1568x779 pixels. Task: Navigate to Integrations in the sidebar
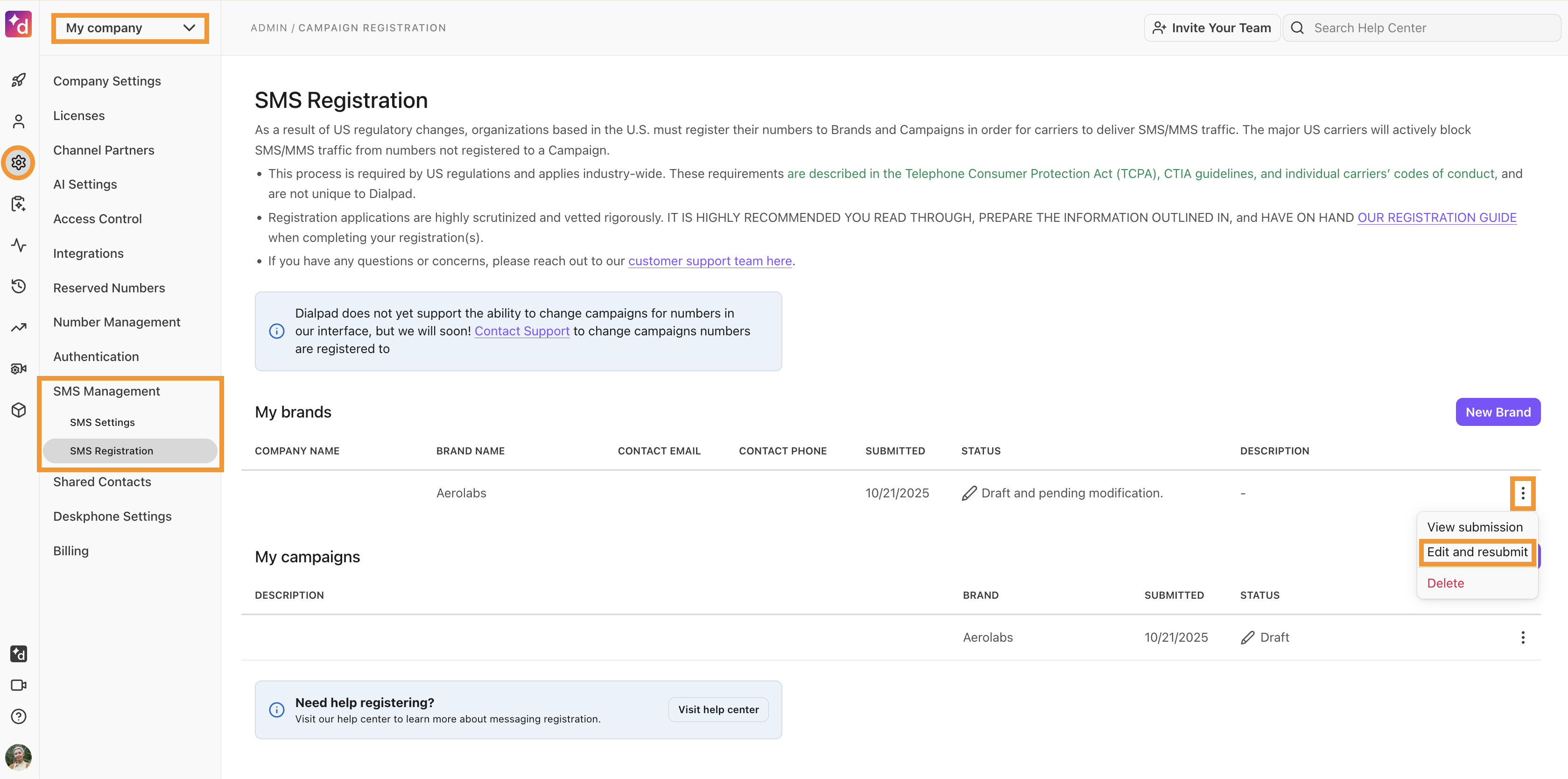tap(88, 254)
